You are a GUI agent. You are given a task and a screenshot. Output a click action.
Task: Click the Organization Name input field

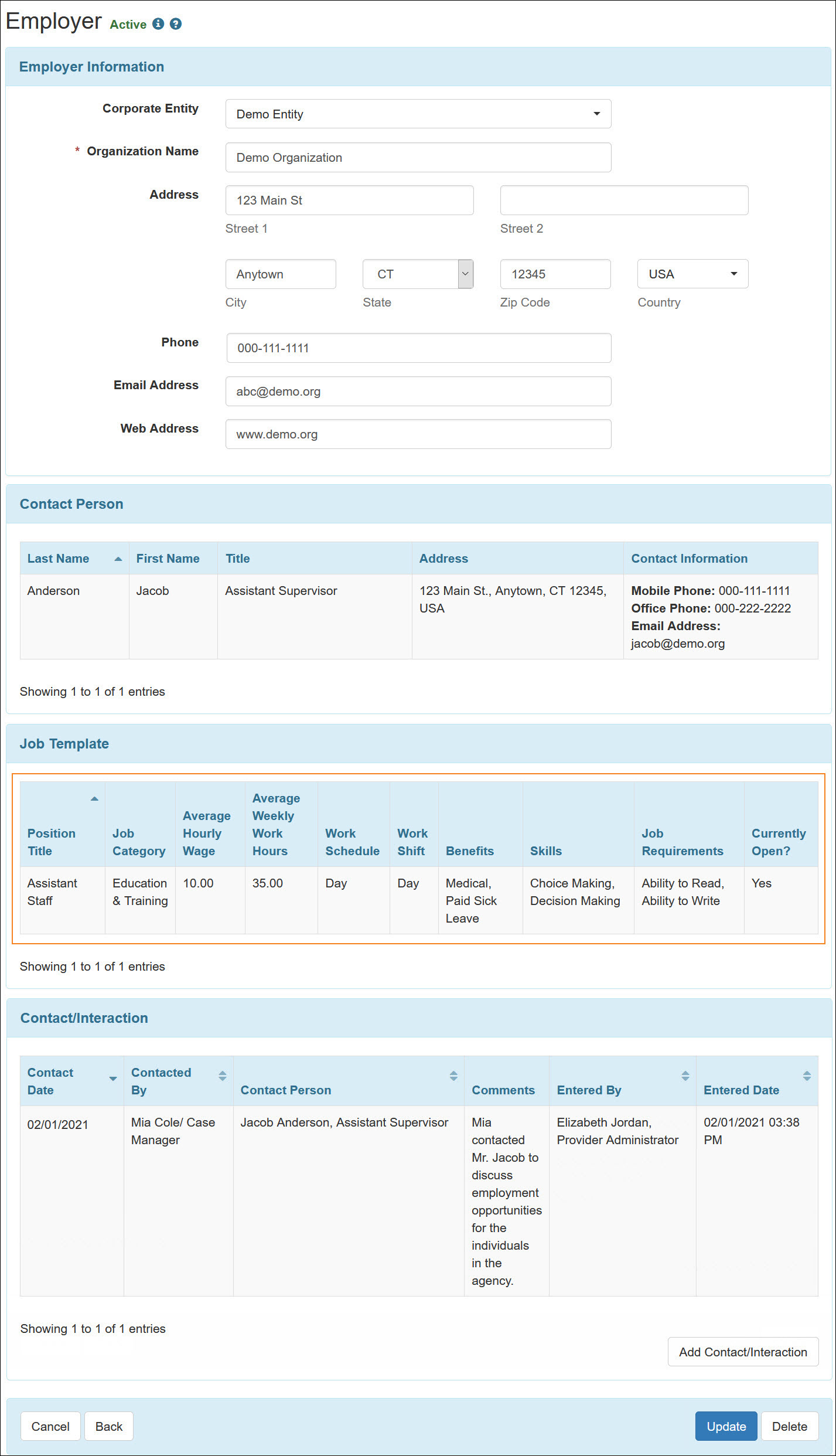(x=418, y=158)
